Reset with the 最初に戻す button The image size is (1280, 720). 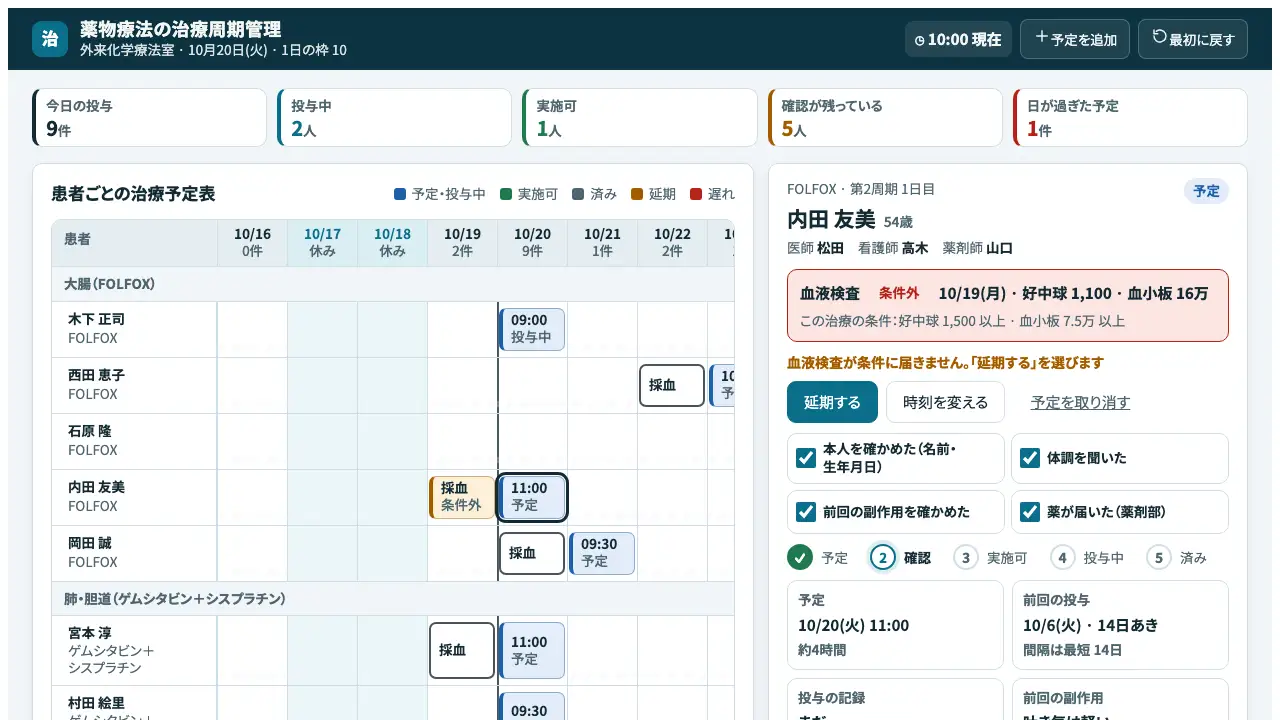(1193, 39)
